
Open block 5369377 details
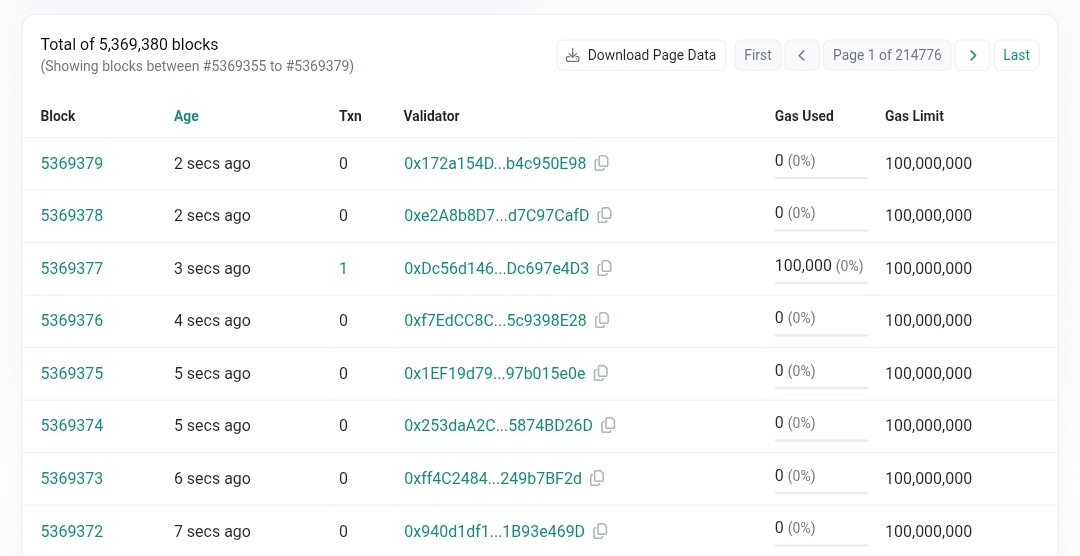[x=72, y=268]
